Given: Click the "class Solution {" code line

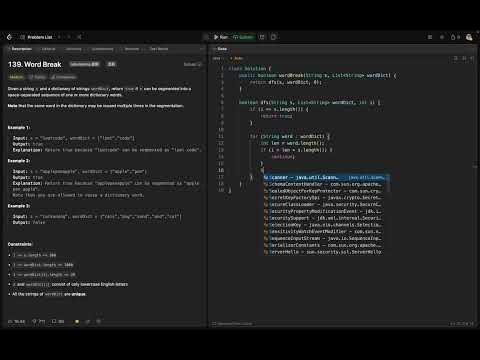Looking at the screenshot, I should coord(250,69).
